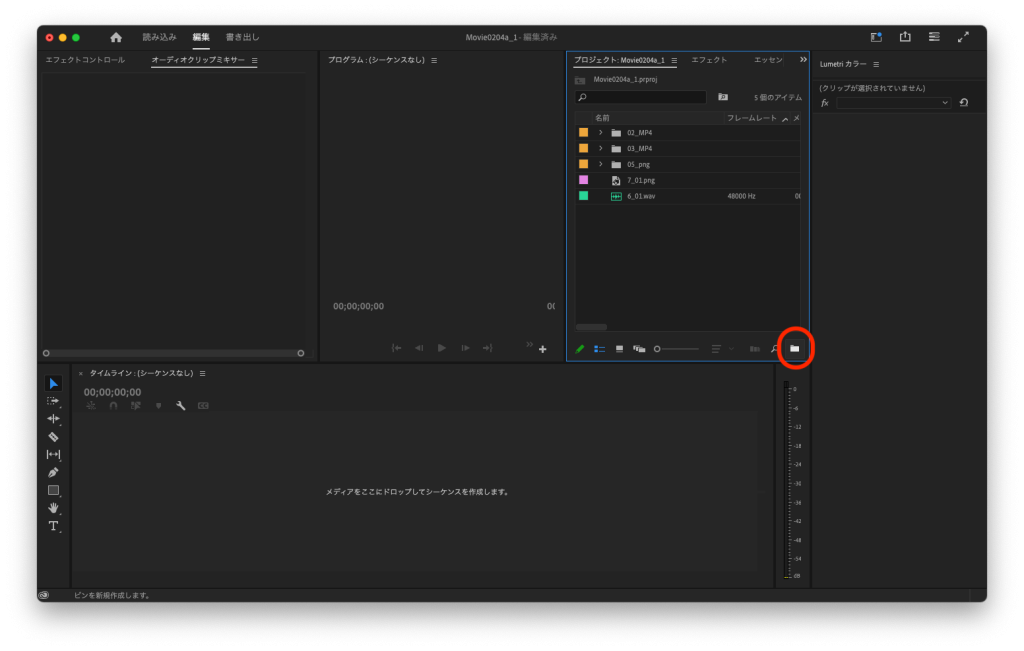Viewport: 1024px width, 651px height.
Task: Select the Hand tool
Action: pos(53,508)
